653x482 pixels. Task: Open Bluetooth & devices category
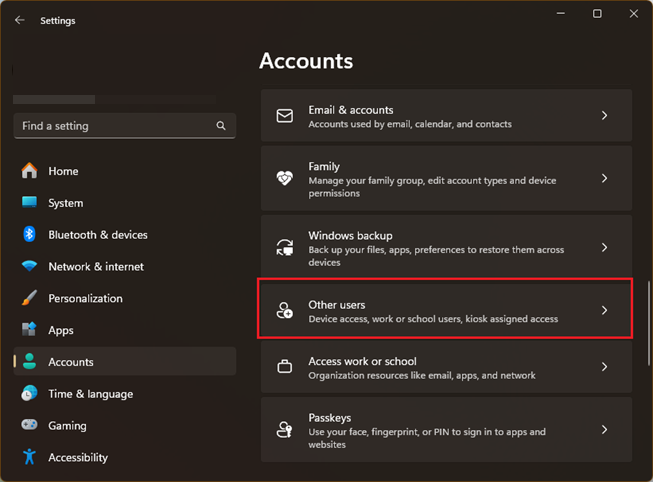click(125, 235)
